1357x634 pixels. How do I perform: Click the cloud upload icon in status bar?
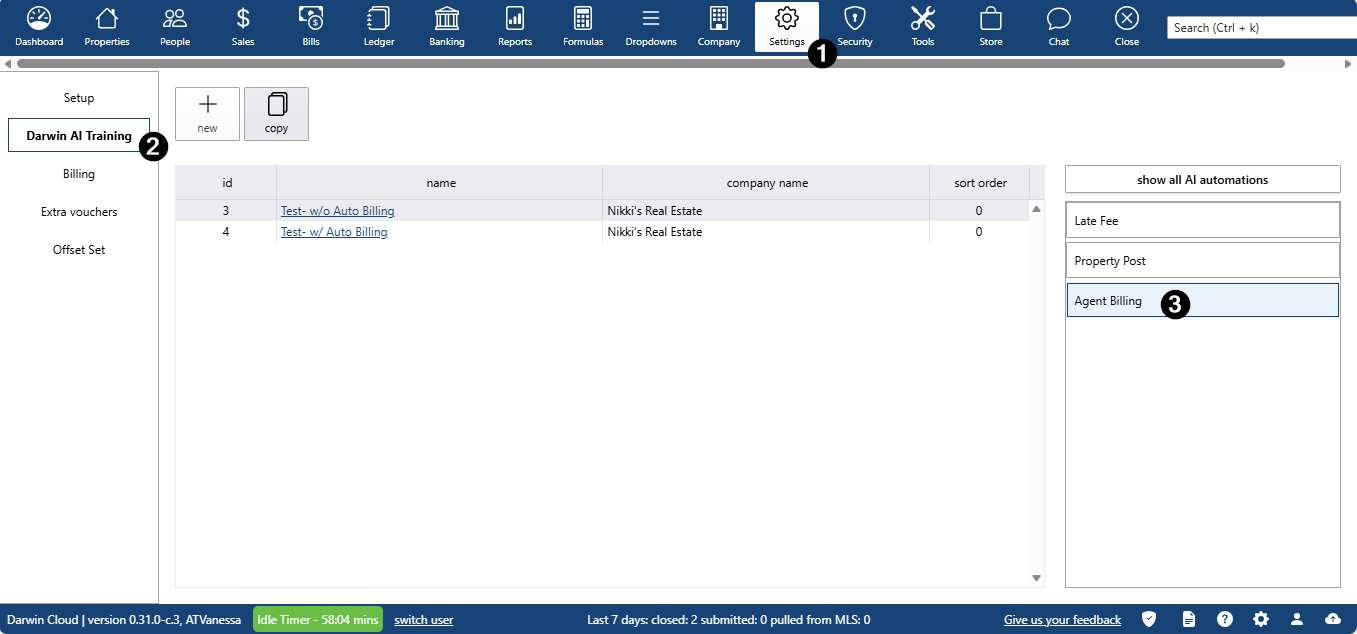point(1332,619)
